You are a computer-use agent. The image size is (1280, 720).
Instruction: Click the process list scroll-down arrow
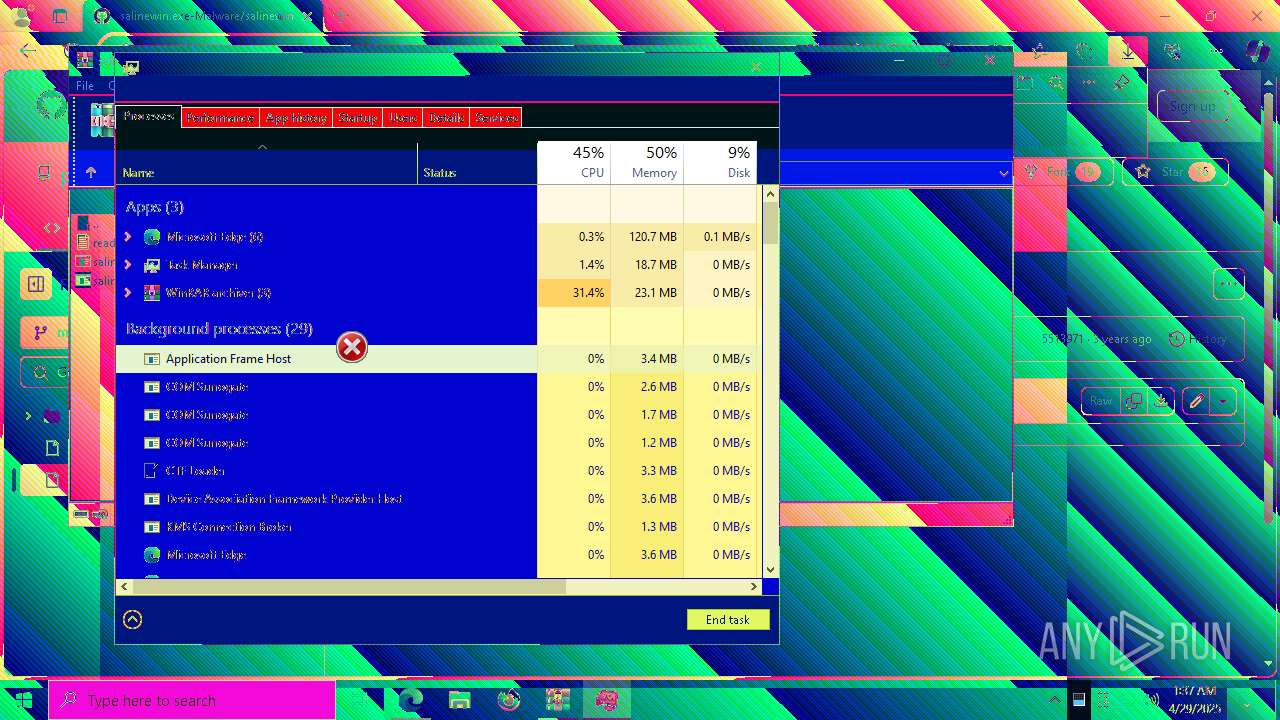pyautogui.click(x=771, y=569)
